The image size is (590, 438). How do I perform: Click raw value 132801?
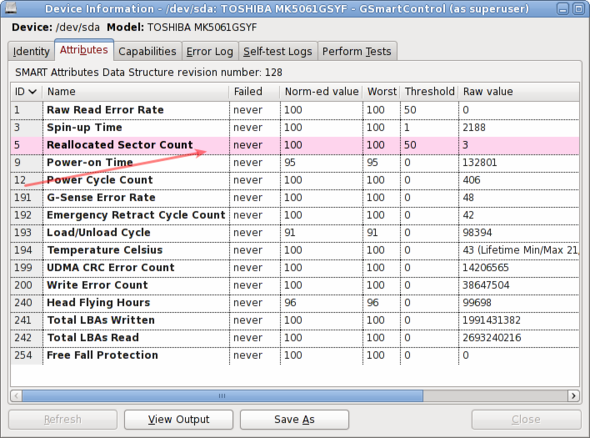480,163
